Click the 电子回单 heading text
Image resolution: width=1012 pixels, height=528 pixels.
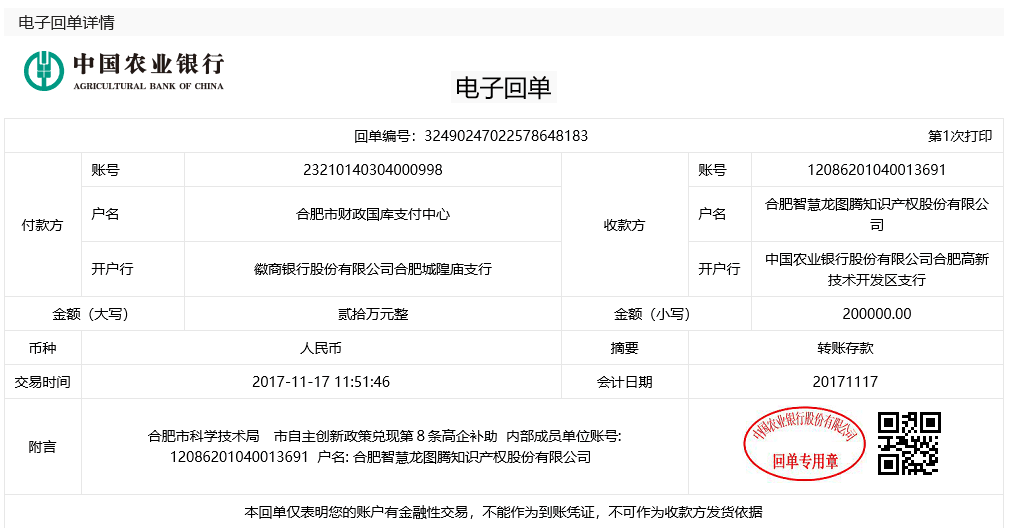pyautogui.click(x=503, y=88)
